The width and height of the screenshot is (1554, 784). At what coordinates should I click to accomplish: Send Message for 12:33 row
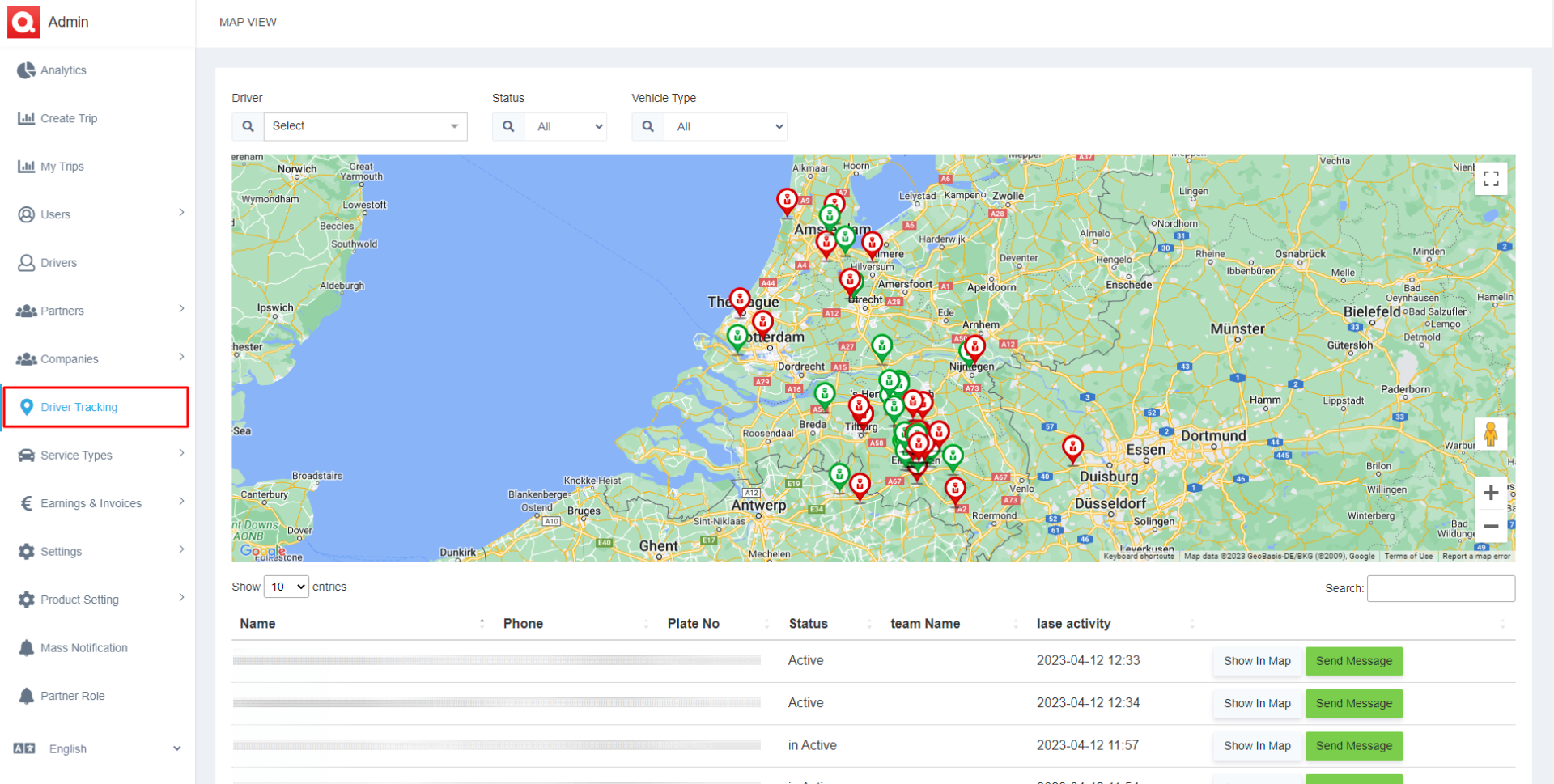pos(1354,661)
